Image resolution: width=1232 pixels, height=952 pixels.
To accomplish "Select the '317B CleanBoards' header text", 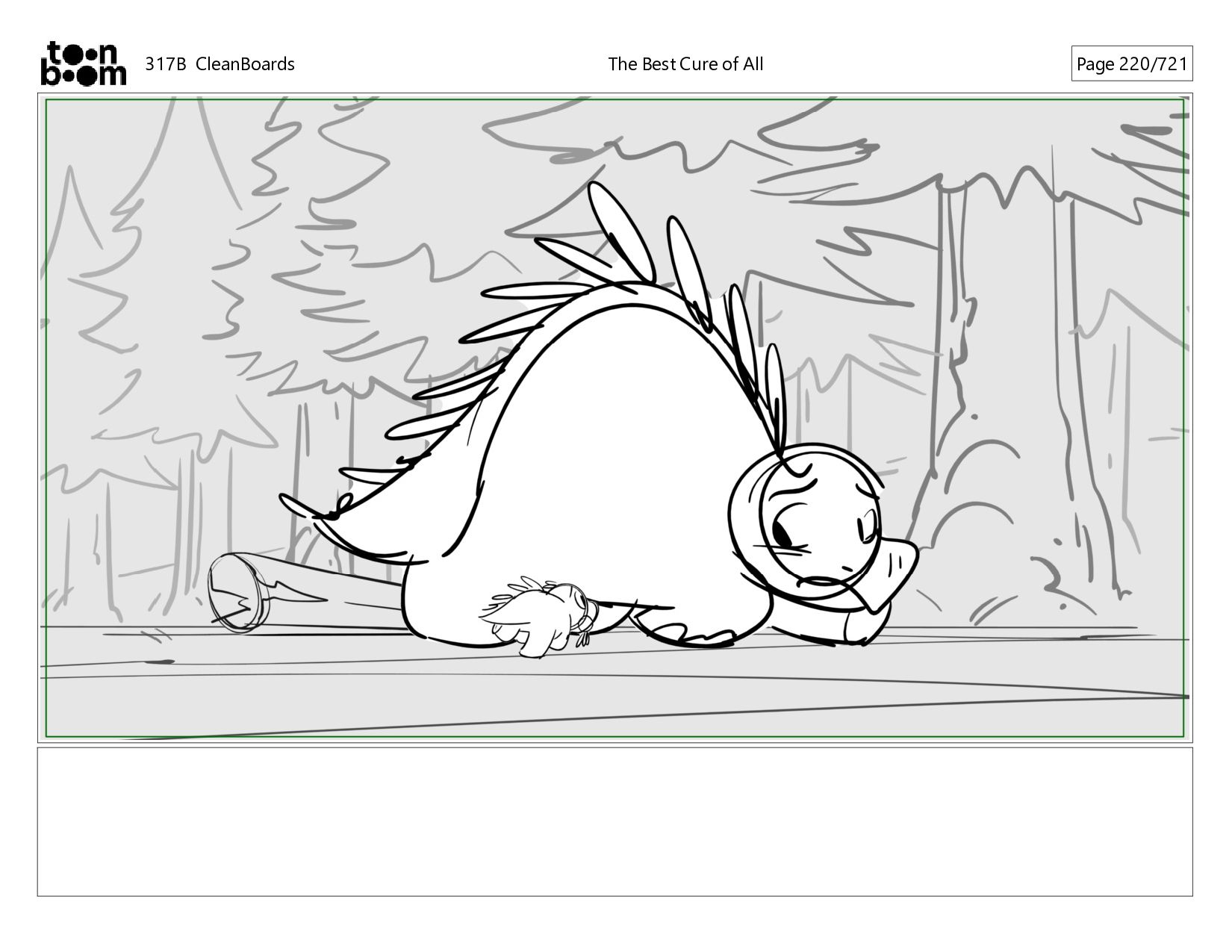I will point(220,64).
